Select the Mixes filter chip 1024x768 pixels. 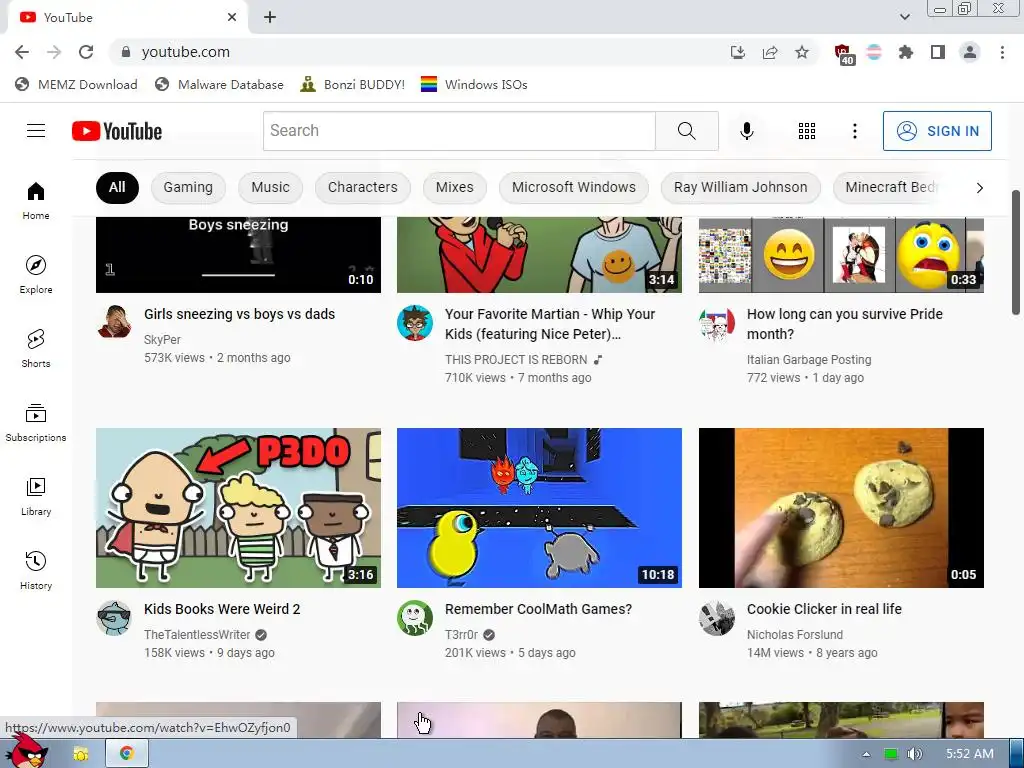tap(455, 188)
